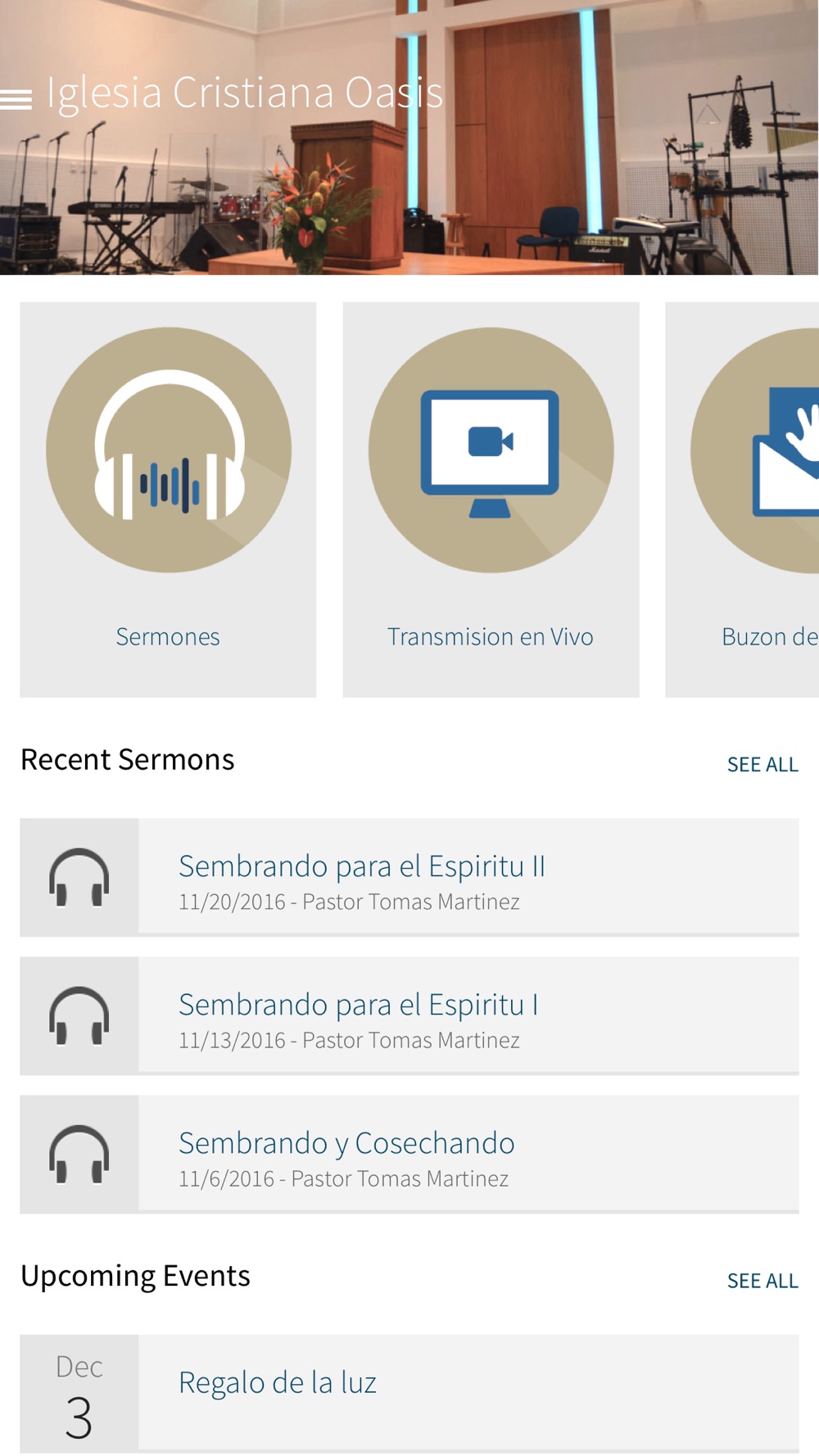See all upcoming events

[x=762, y=1281]
